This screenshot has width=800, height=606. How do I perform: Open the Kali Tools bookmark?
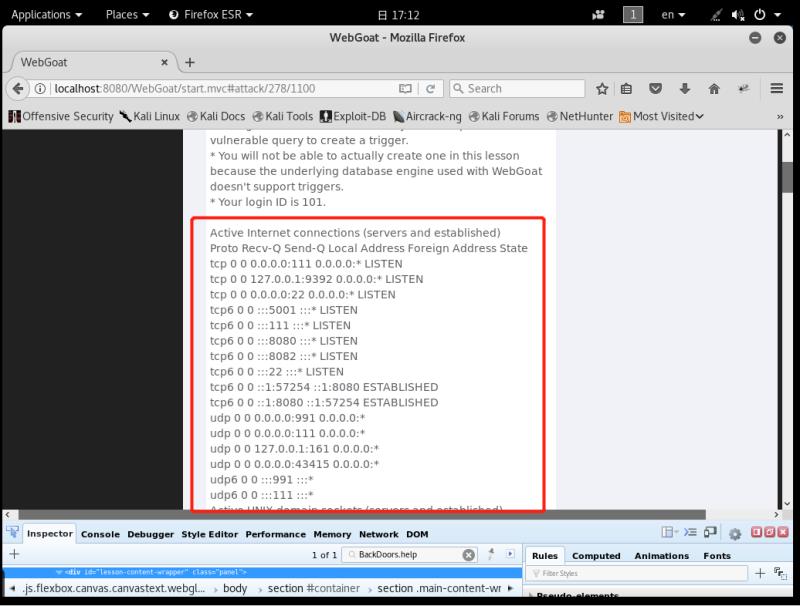283,116
